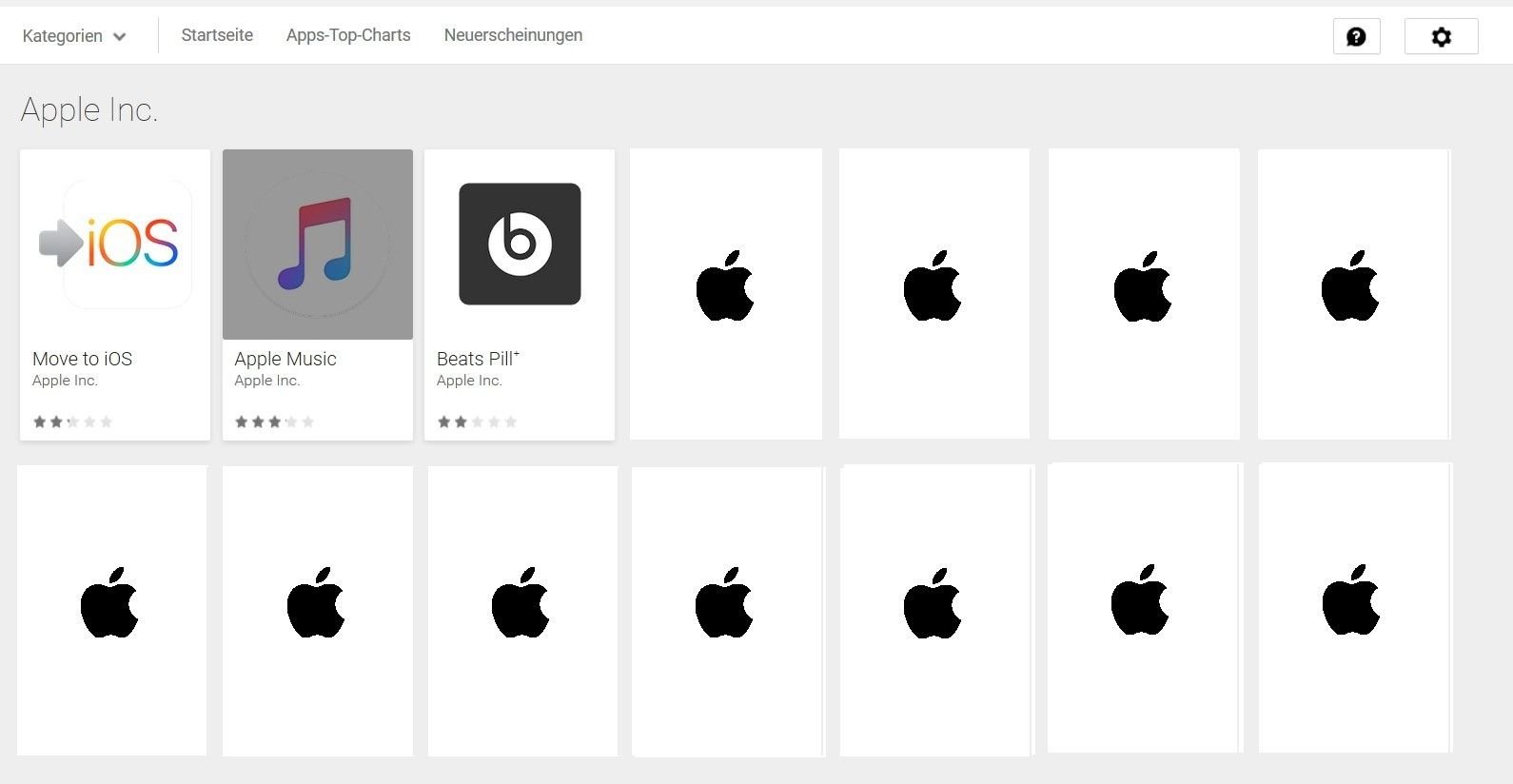Click the first Apple logo tile in the bottom row
This screenshot has width=1513, height=784.
click(x=111, y=610)
